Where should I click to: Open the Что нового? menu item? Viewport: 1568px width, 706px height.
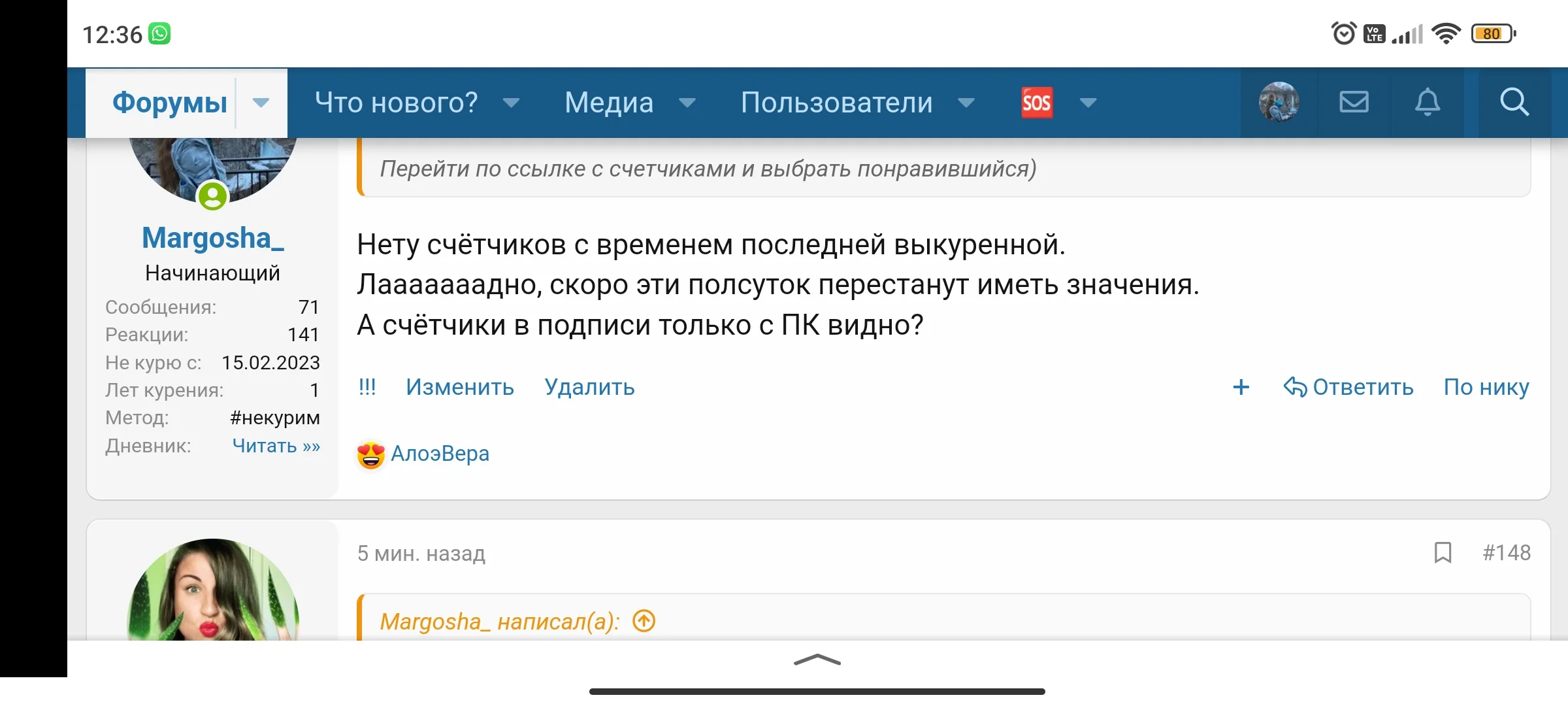click(x=396, y=103)
